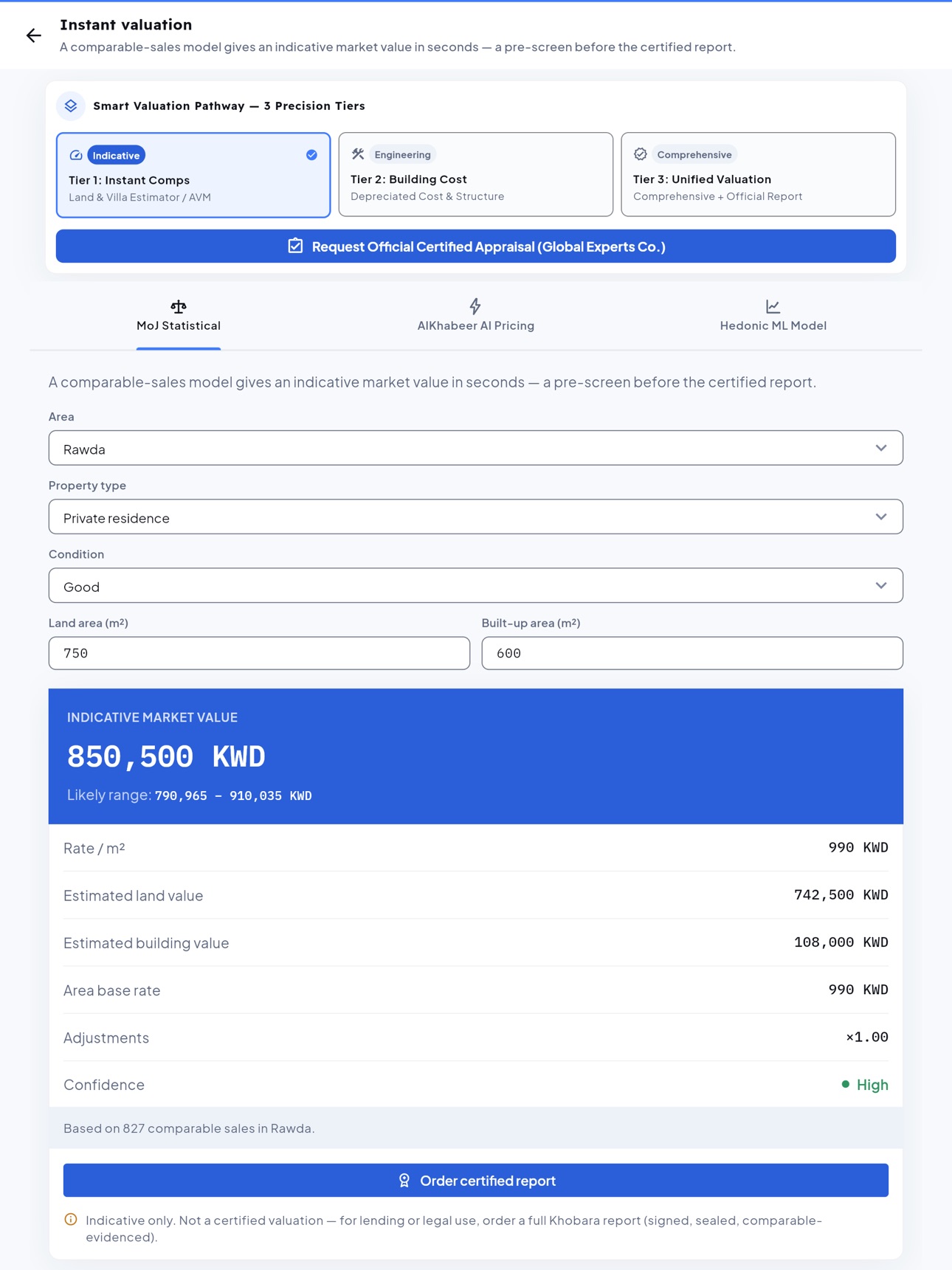
Task: Click the blue checkmark on Tier 1 card
Action: tap(311, 155)
